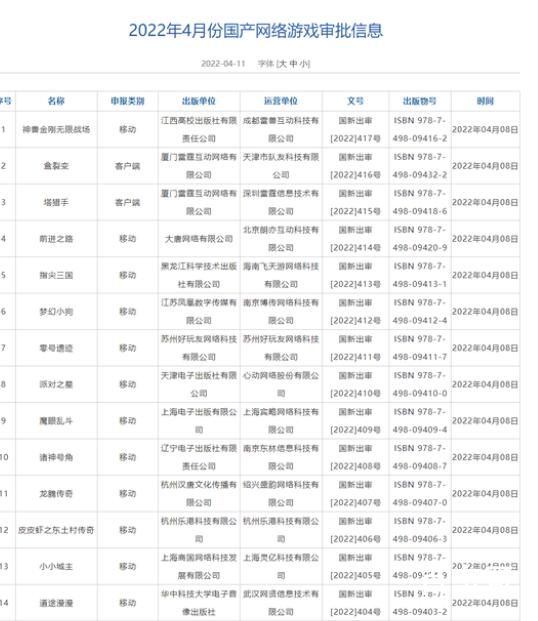Select the game name 前进之路

[x=56, y=239]
